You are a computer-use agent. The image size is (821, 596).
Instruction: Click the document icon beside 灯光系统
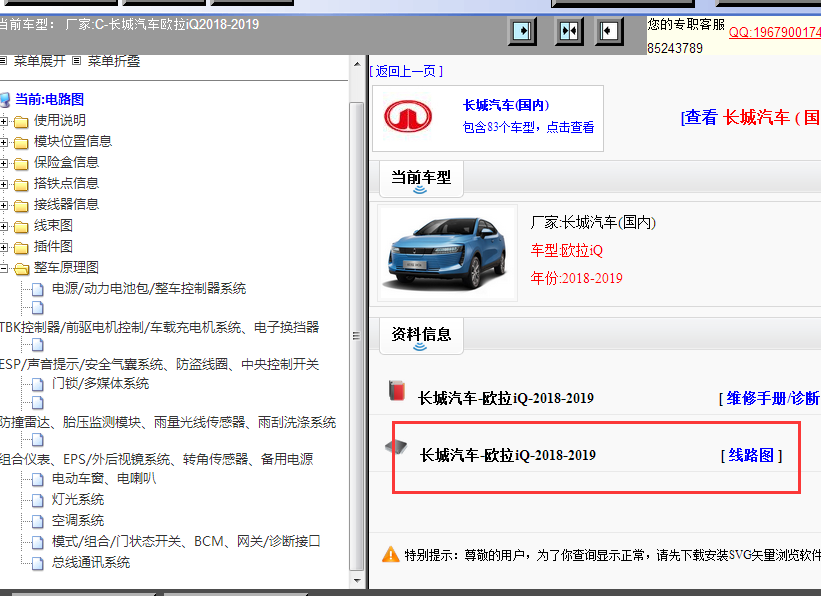pos(38,500)
